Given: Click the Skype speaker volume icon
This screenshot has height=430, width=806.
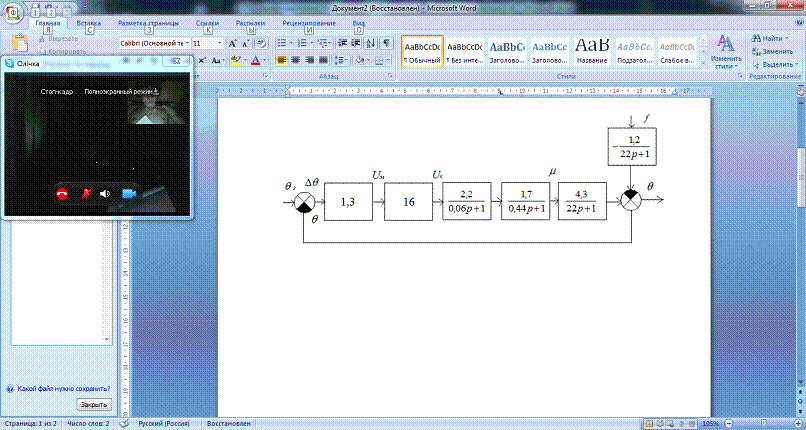Looking at the screenshot, I should coord(106,193).
